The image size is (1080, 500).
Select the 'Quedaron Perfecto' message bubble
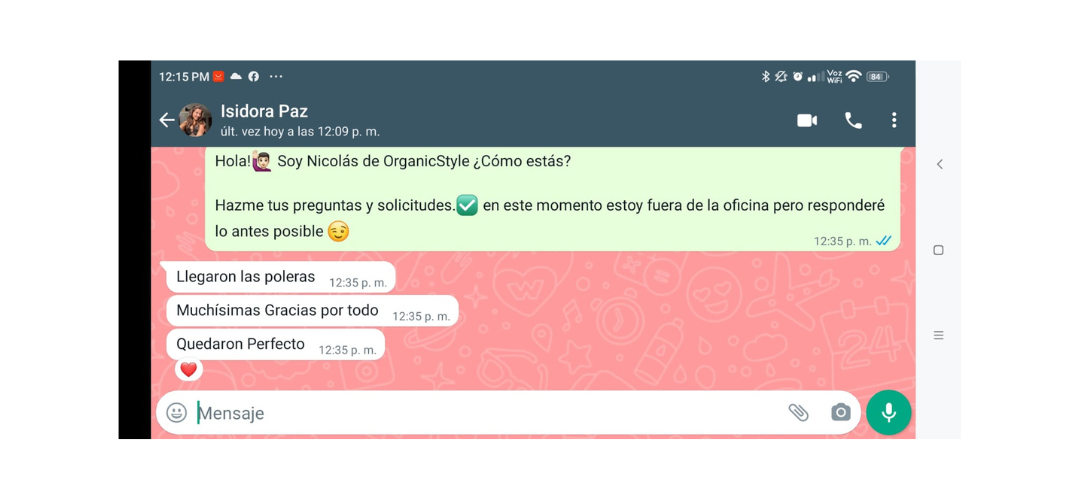(276, 344)
